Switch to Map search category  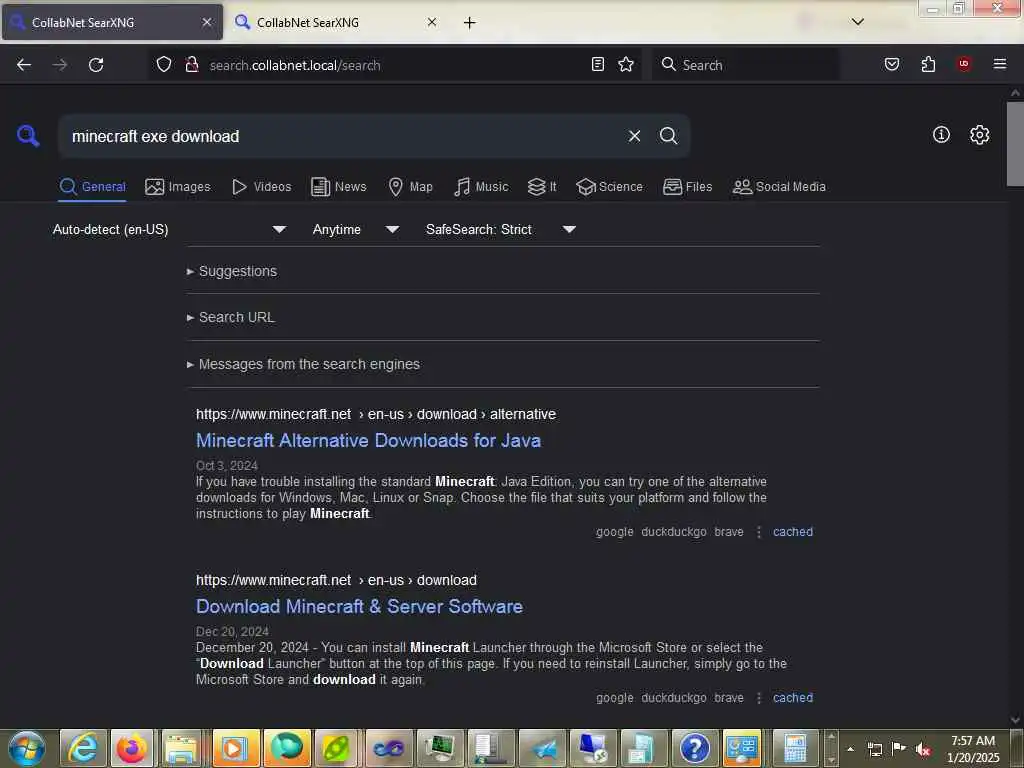pyautogui.click(x=410, y=187)
